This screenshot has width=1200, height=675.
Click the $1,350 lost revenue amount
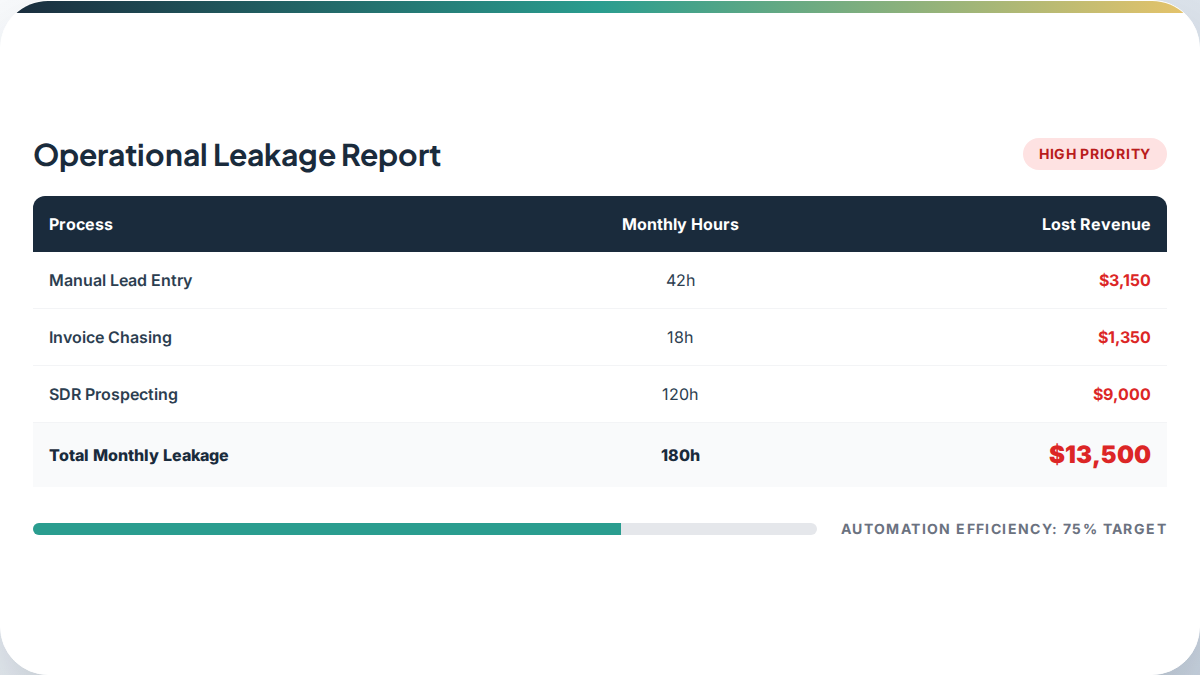pos(1124,337)
